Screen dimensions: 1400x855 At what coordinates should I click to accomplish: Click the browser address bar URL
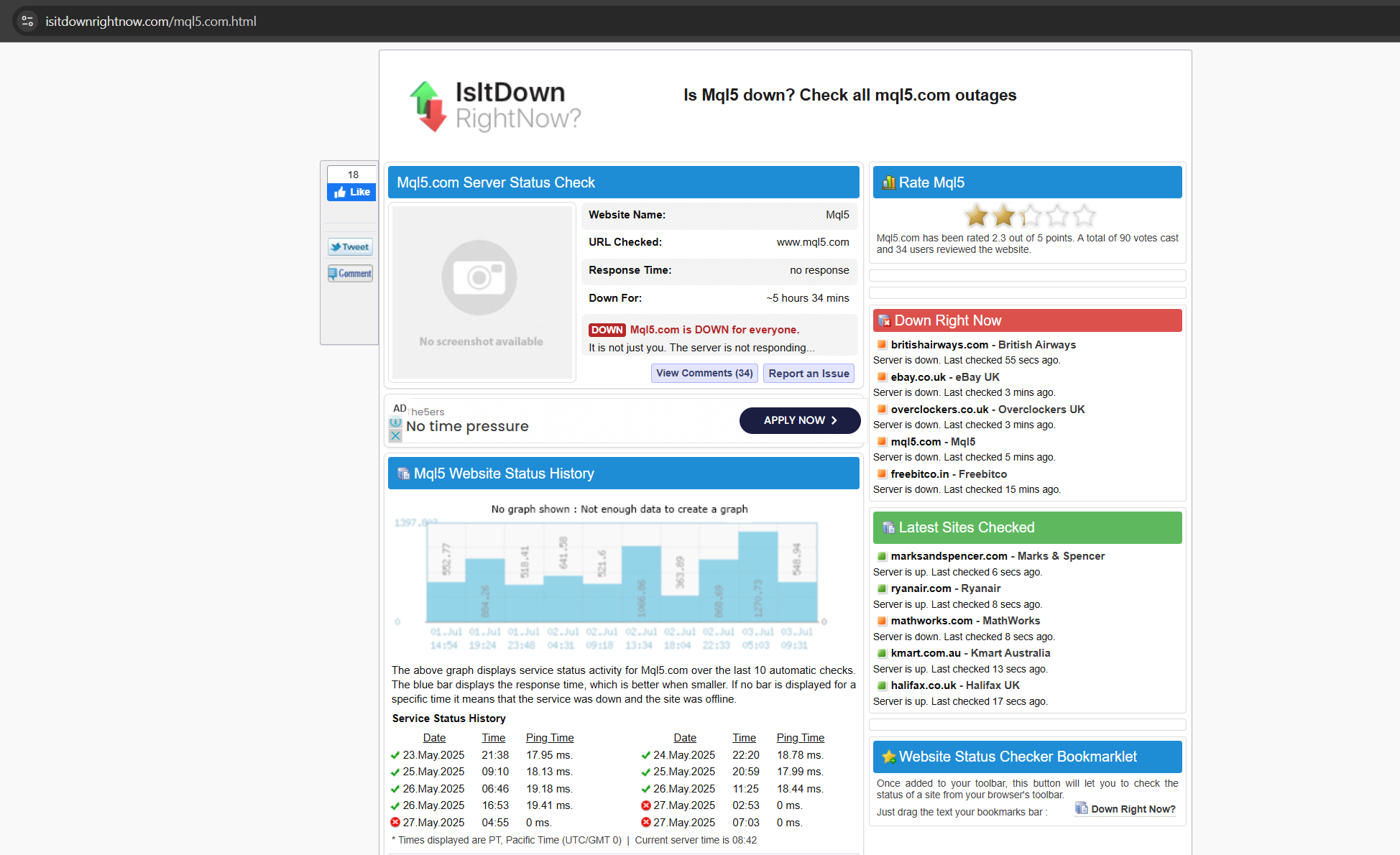pos(151,21)
